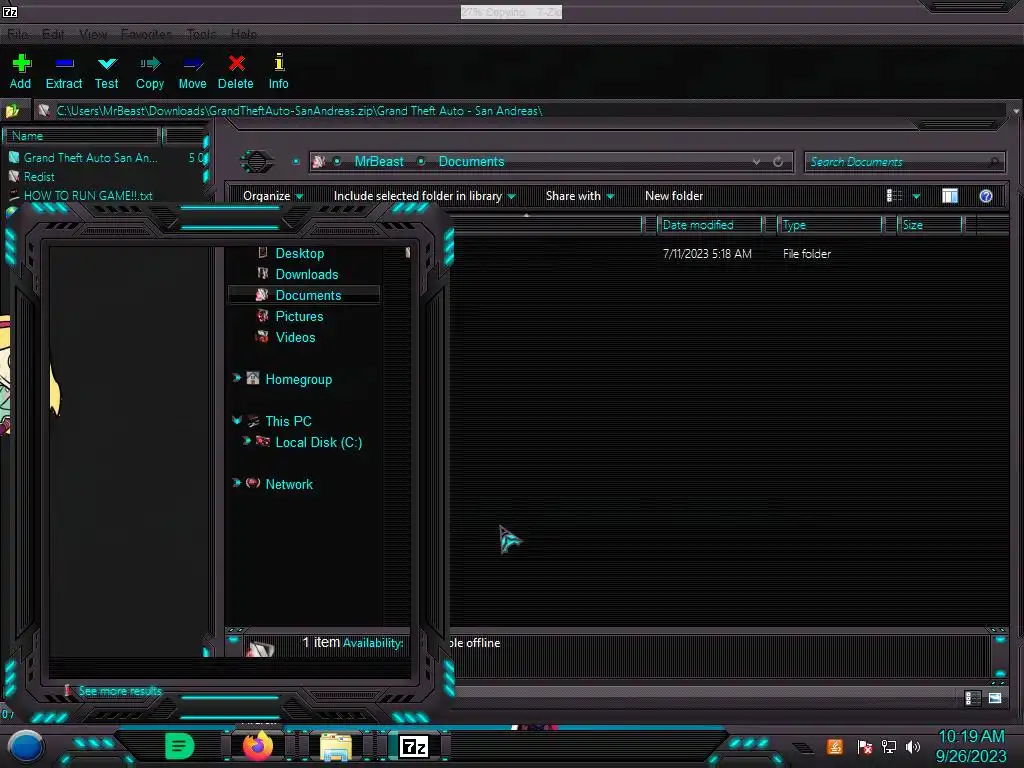Open File Explorer from the taskbar
1024x768 pixels.
point(336,747)
